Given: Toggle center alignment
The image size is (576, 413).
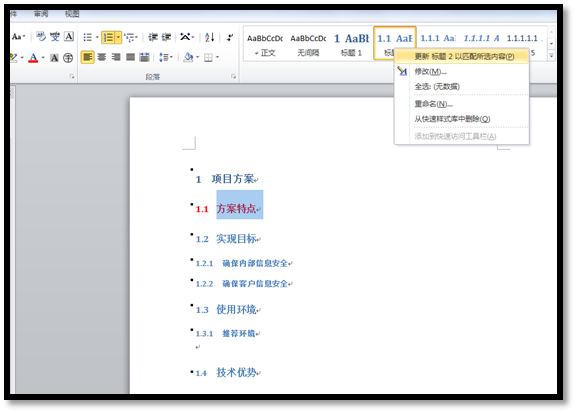Looking at the screenshot, I should coord(102,57).
